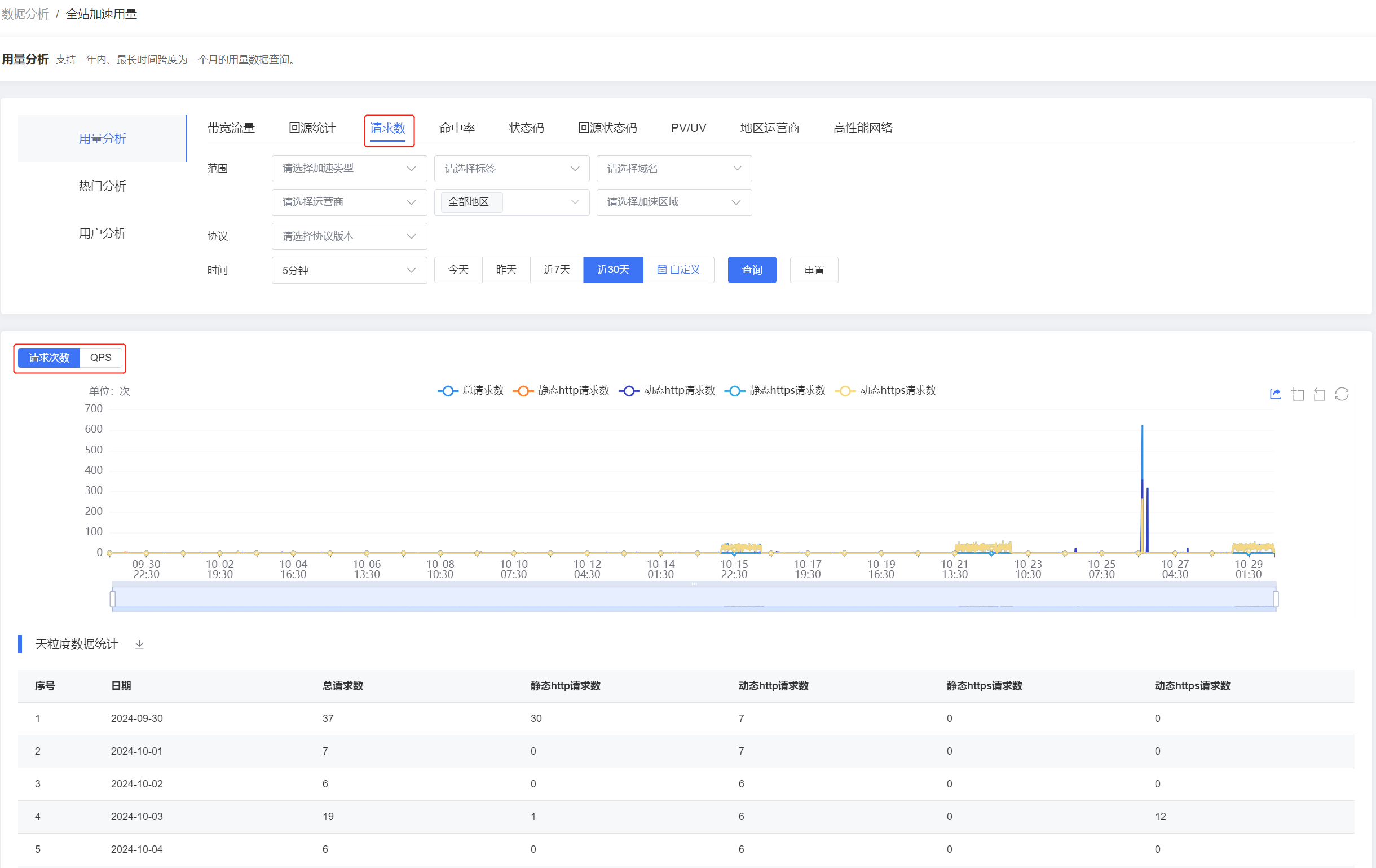1376x868 pixels.
Task: Activate the area zoom chart icon
Action: [x=1298, y=394]
